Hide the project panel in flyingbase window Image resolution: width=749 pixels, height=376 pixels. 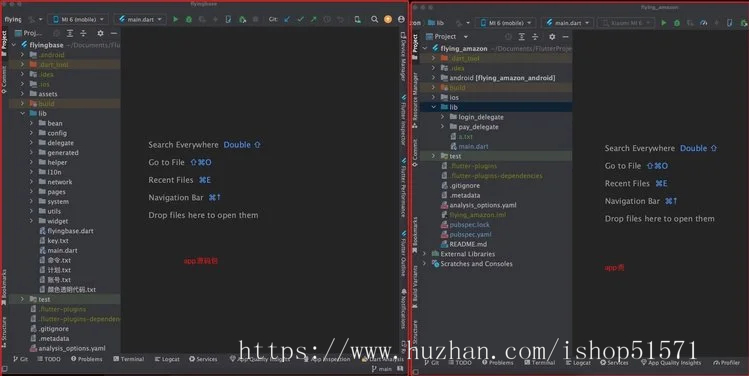pyautogui.click(x=114, y=33)
